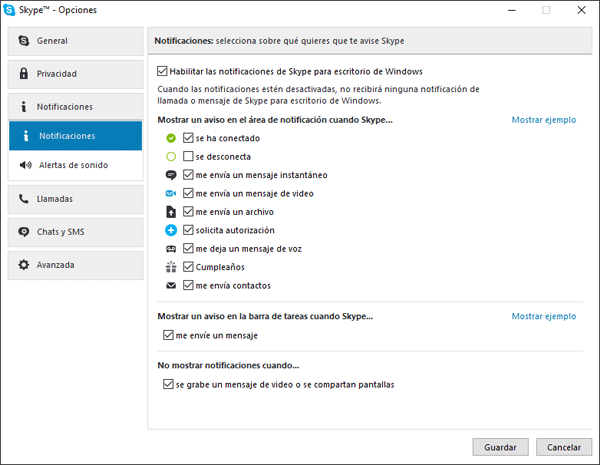This screenshot has height=465, width=600.
Task: Disable Habilitar las notificaciones de Skype checkbox
Action: (163, 71)
